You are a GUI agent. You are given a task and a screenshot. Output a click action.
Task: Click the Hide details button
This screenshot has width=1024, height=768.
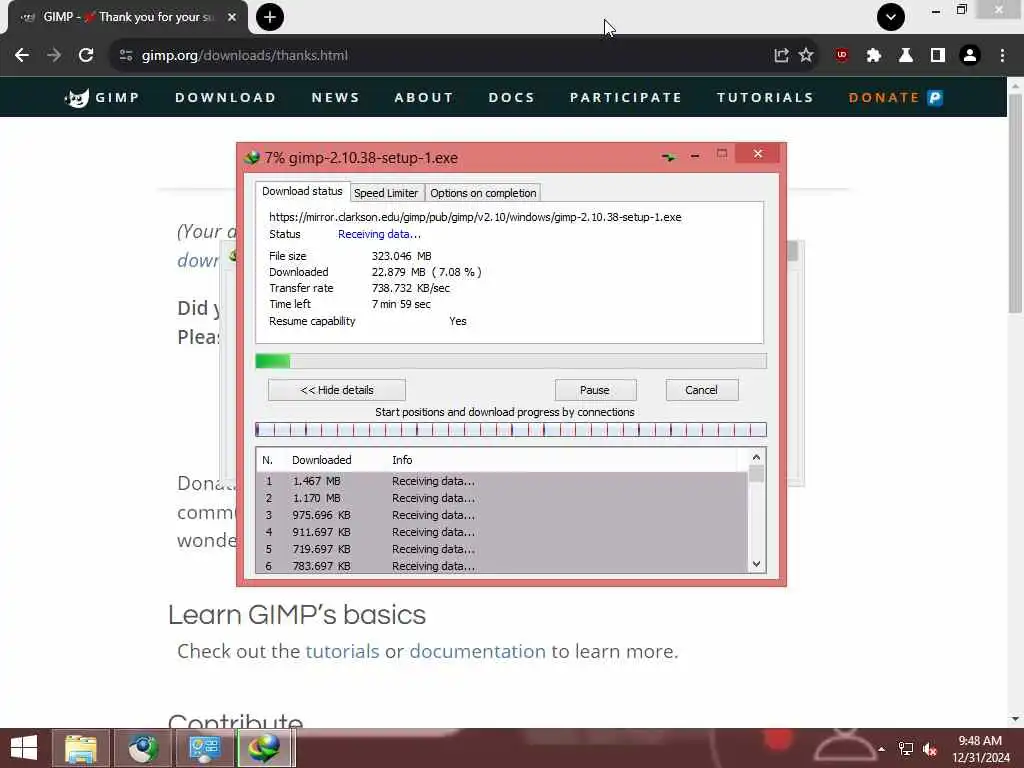coord(337,390)
